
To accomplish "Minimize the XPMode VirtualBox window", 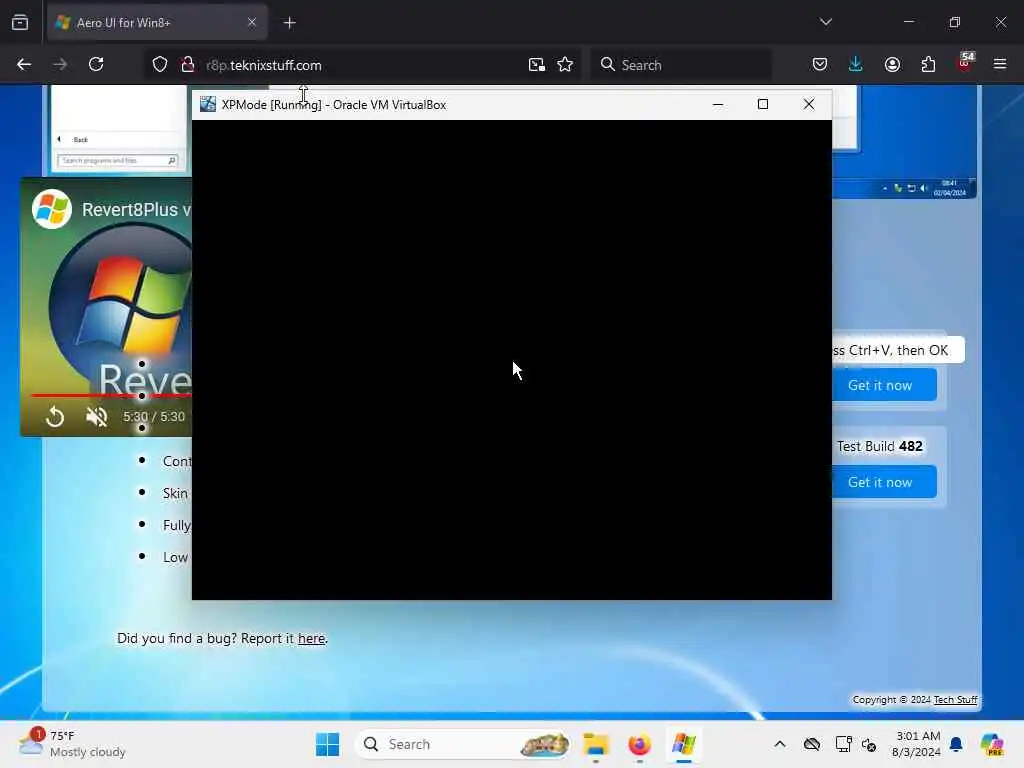I will coord(718,104).
